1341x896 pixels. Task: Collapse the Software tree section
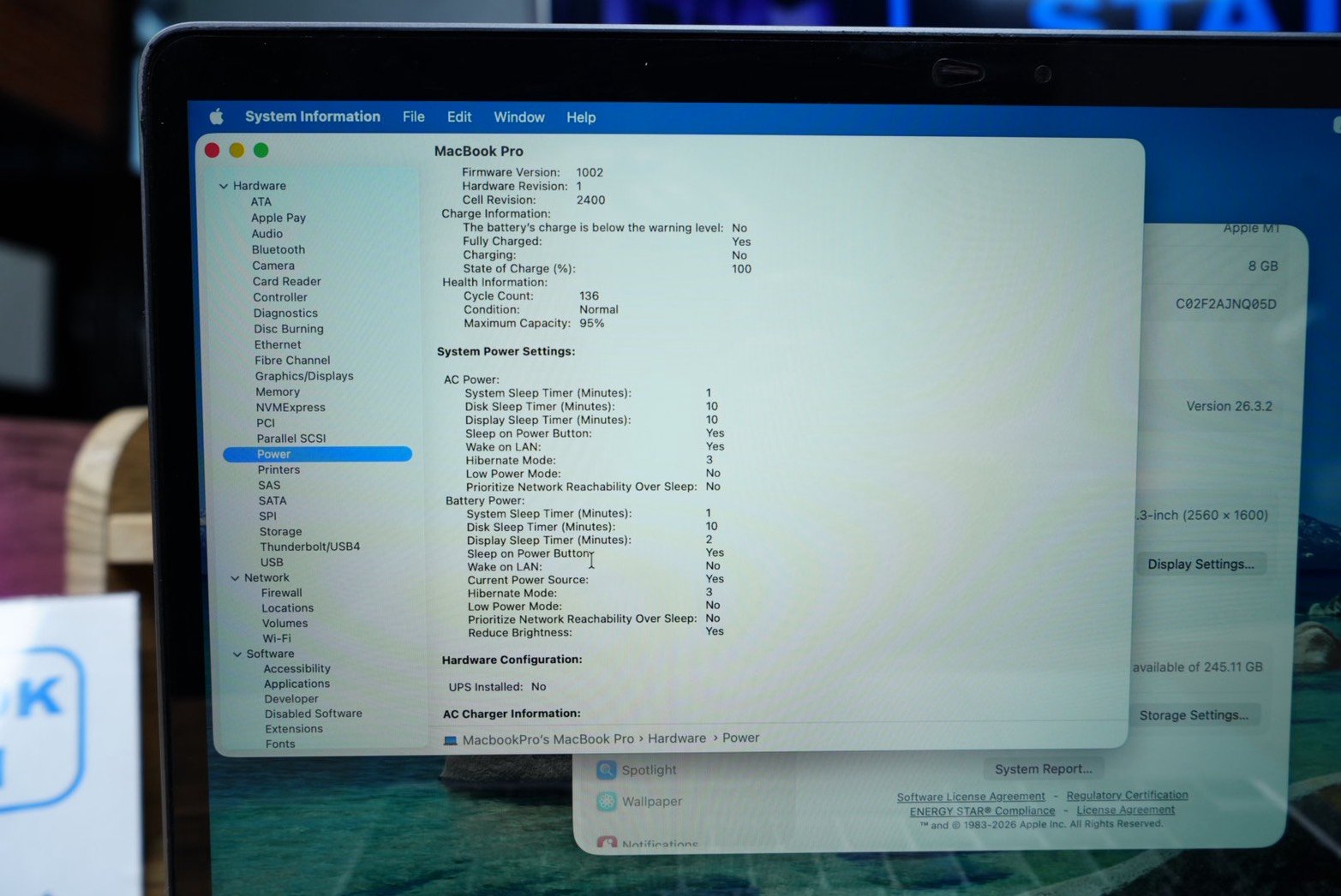(237, 654)
